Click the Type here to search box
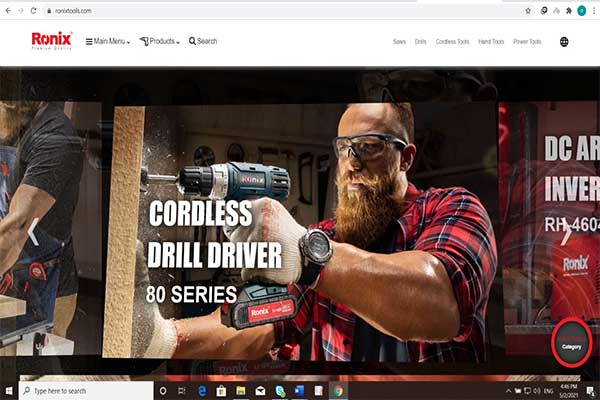This screenshot has width=600, height=400. coord(86,391)
